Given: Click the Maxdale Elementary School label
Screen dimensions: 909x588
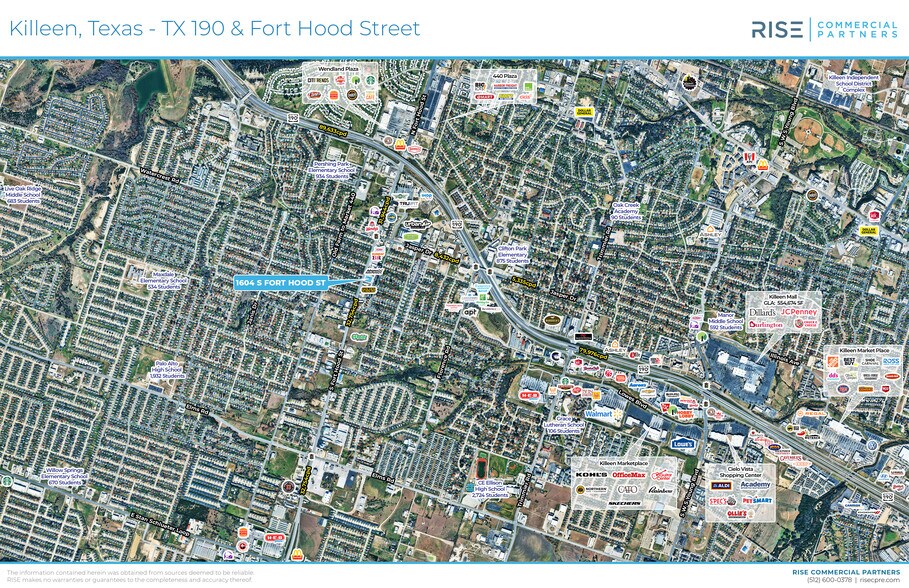Looking at the screenshot, I should click(163, 281).
